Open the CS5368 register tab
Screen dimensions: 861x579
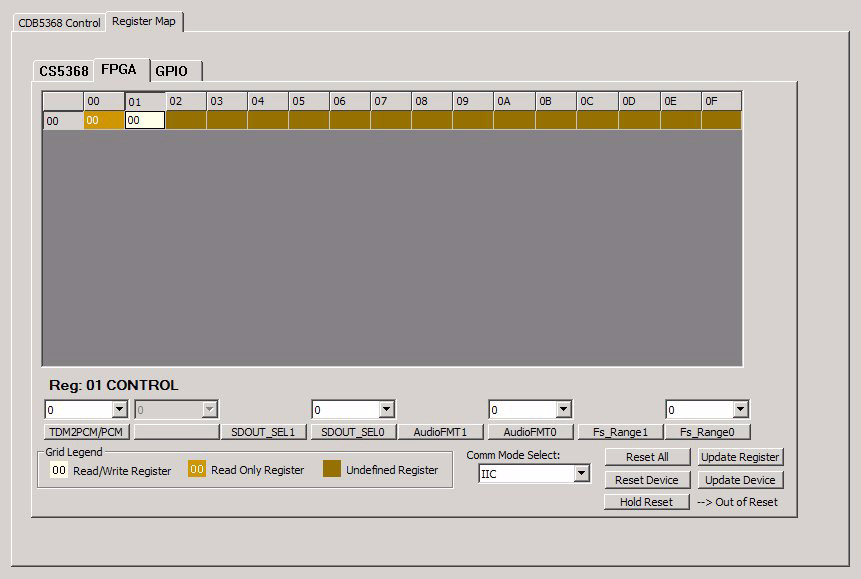(63, 71)
